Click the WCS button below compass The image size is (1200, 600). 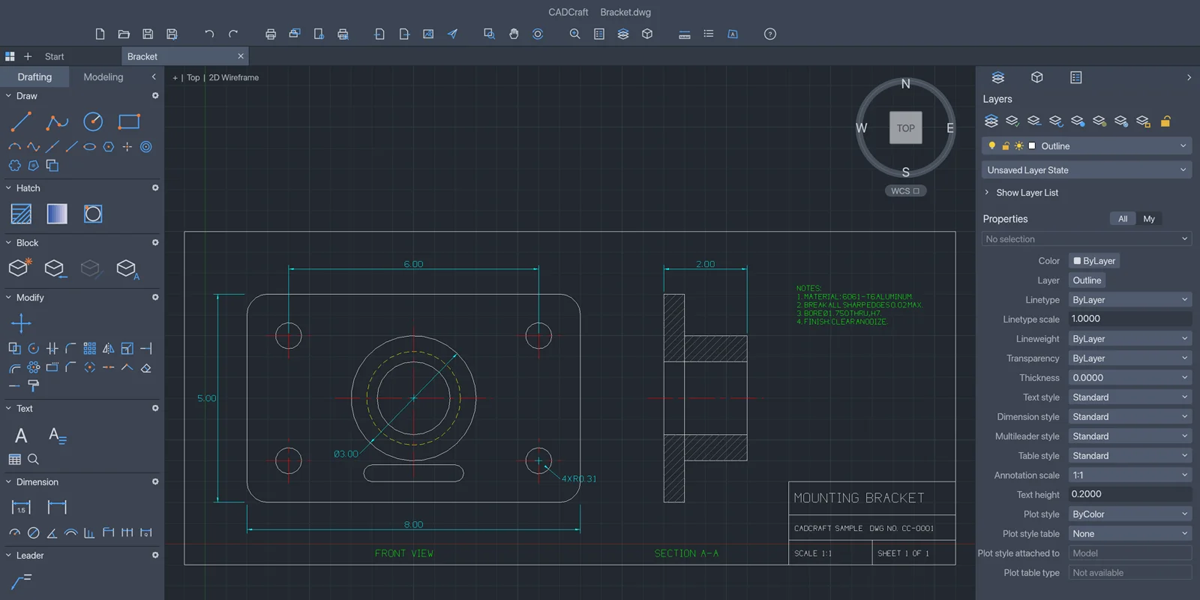(905, 191)
